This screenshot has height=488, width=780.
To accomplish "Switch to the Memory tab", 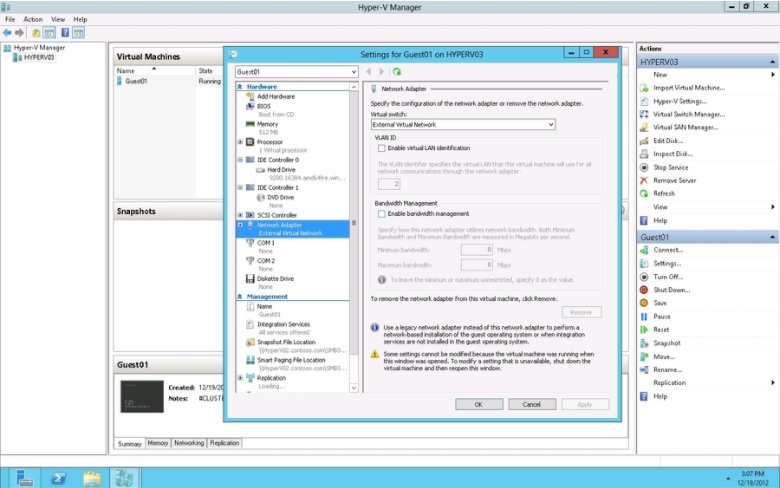I will (x=158, y=443).
